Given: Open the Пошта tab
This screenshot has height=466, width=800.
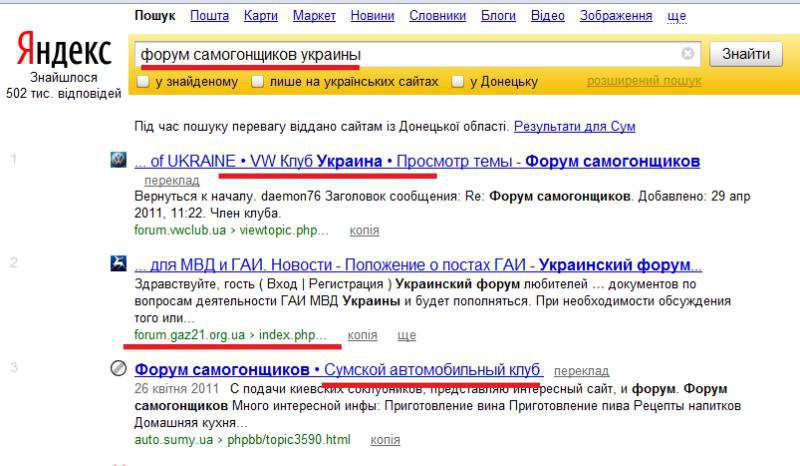Looking at the screenshot, I should tap(209, 16).
